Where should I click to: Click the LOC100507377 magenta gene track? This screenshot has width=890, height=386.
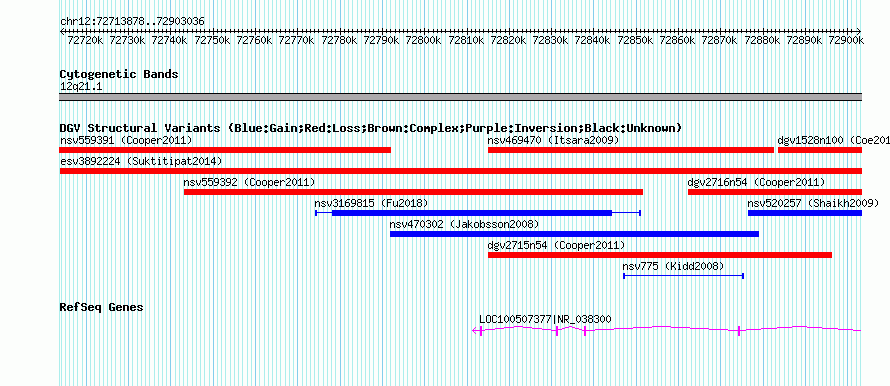(667, 330)
